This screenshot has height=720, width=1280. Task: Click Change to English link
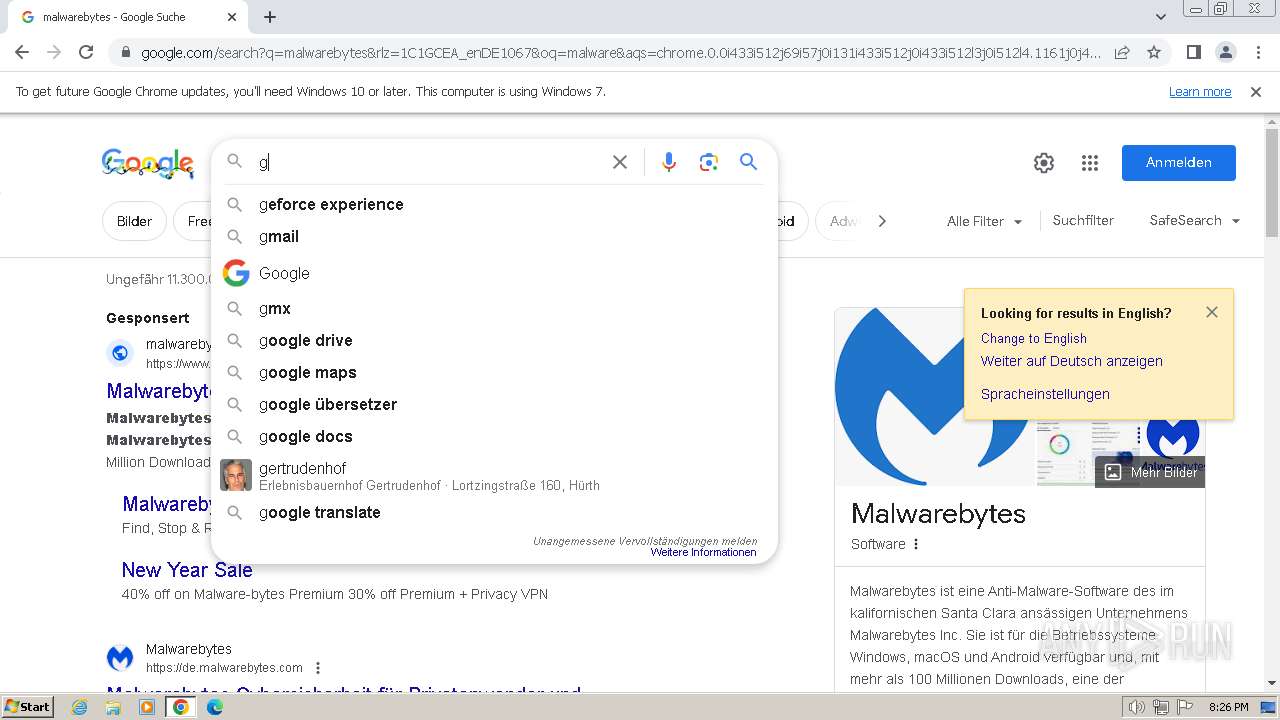1033,338
